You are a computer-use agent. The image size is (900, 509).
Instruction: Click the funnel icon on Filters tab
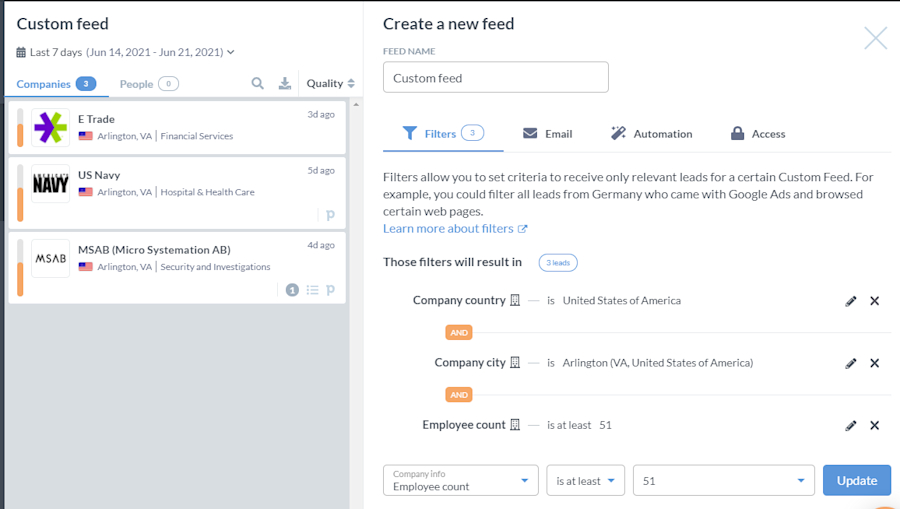[x=409, y=133]
